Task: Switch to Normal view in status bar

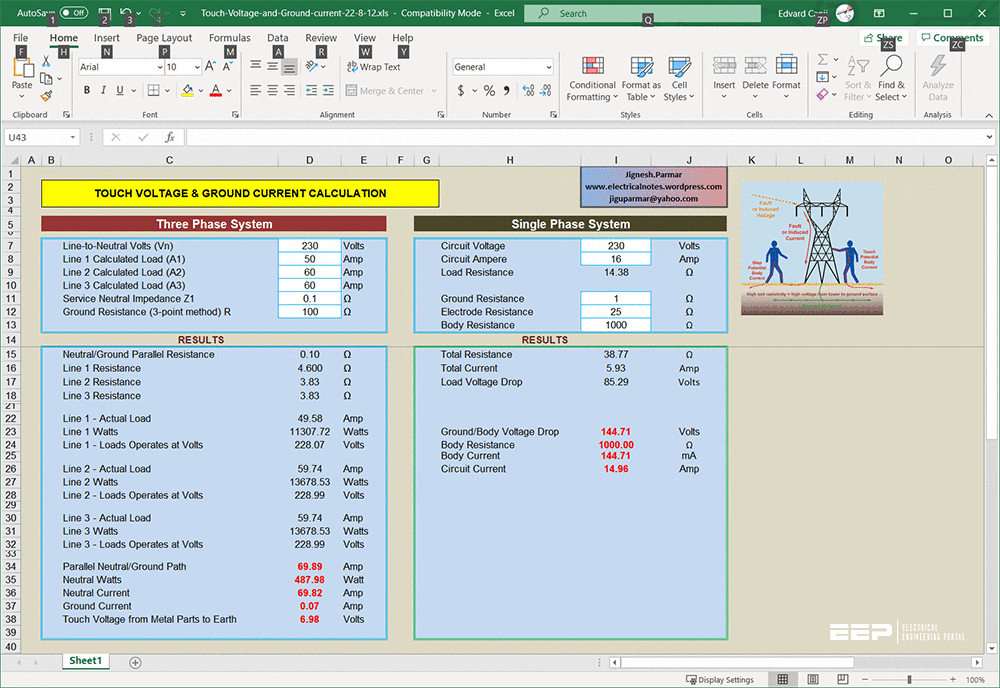Action: 783,680
